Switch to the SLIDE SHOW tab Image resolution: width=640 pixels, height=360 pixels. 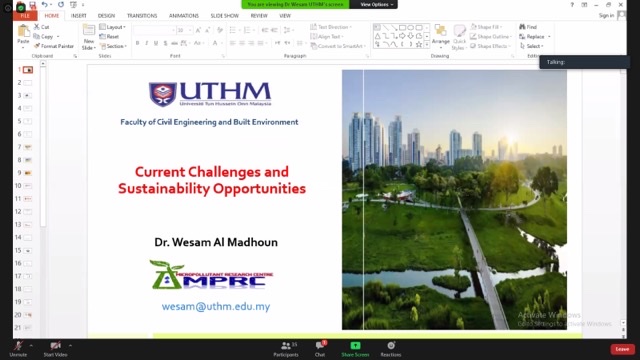224,16
